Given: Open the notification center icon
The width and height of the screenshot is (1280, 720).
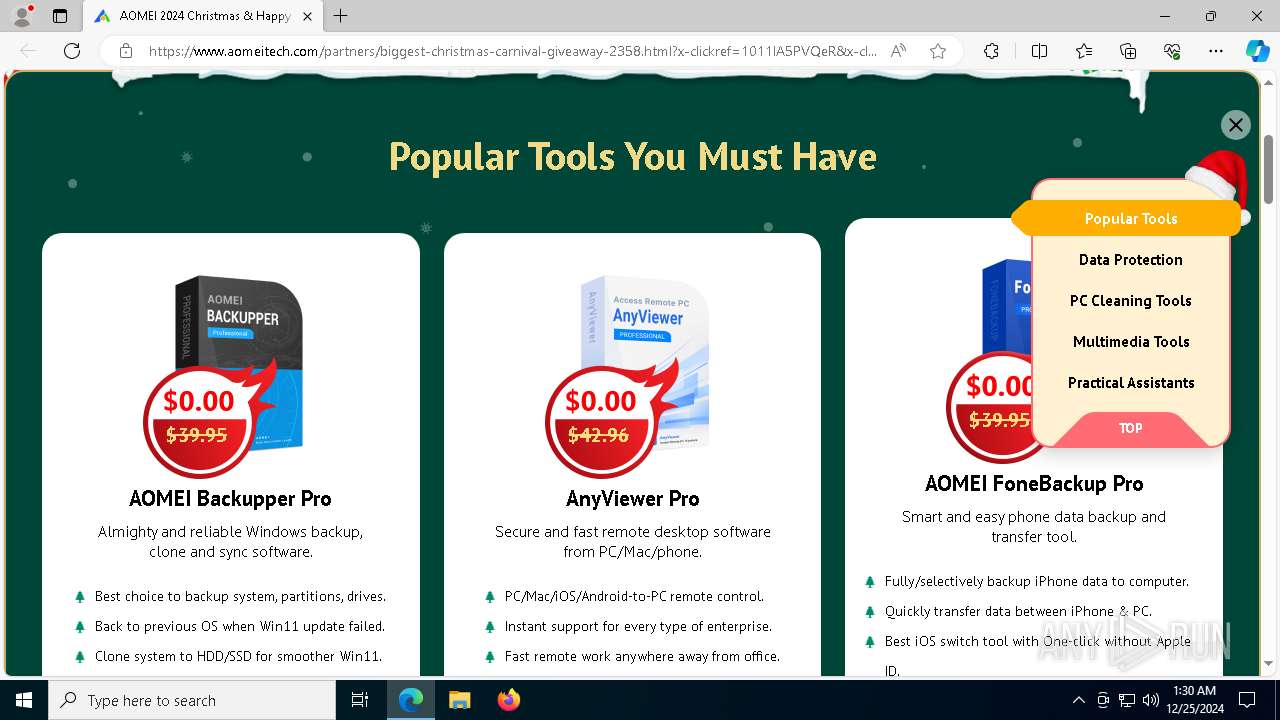Looking at the screenshot, I should (1247, 700).
